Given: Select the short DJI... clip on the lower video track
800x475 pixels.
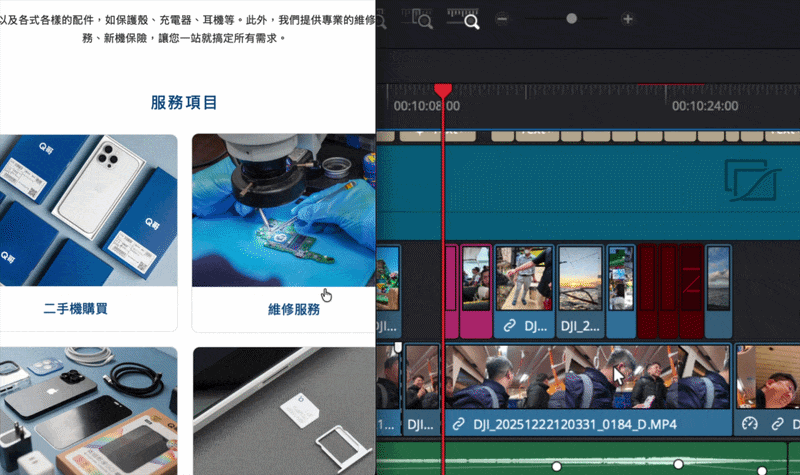Looking at the screenshot, I should point(422,390).
